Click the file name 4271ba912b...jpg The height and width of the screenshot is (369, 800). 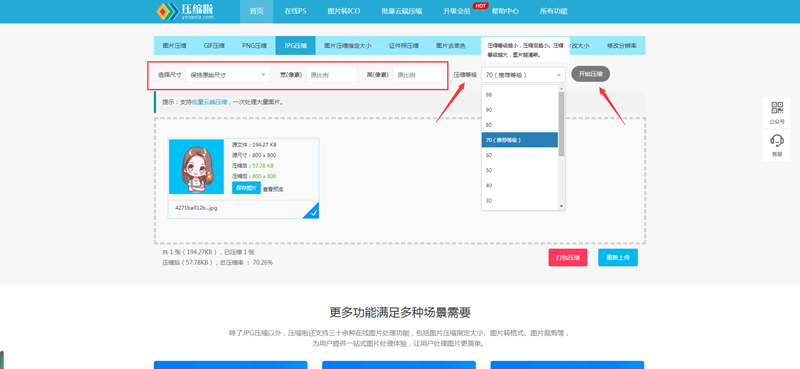[x=196, y=208]
